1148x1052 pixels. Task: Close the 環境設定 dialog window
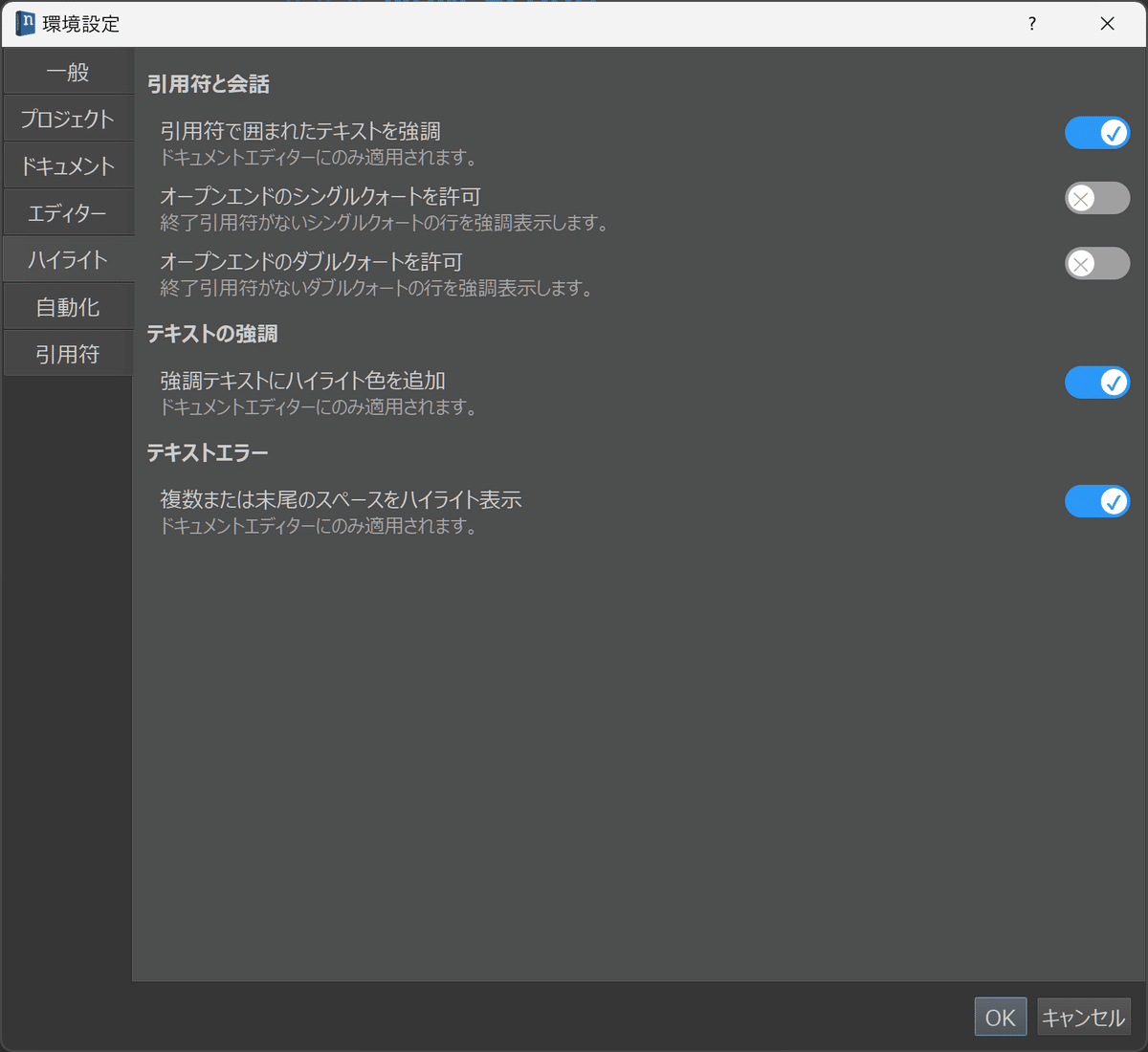[x=1107, y=23]
